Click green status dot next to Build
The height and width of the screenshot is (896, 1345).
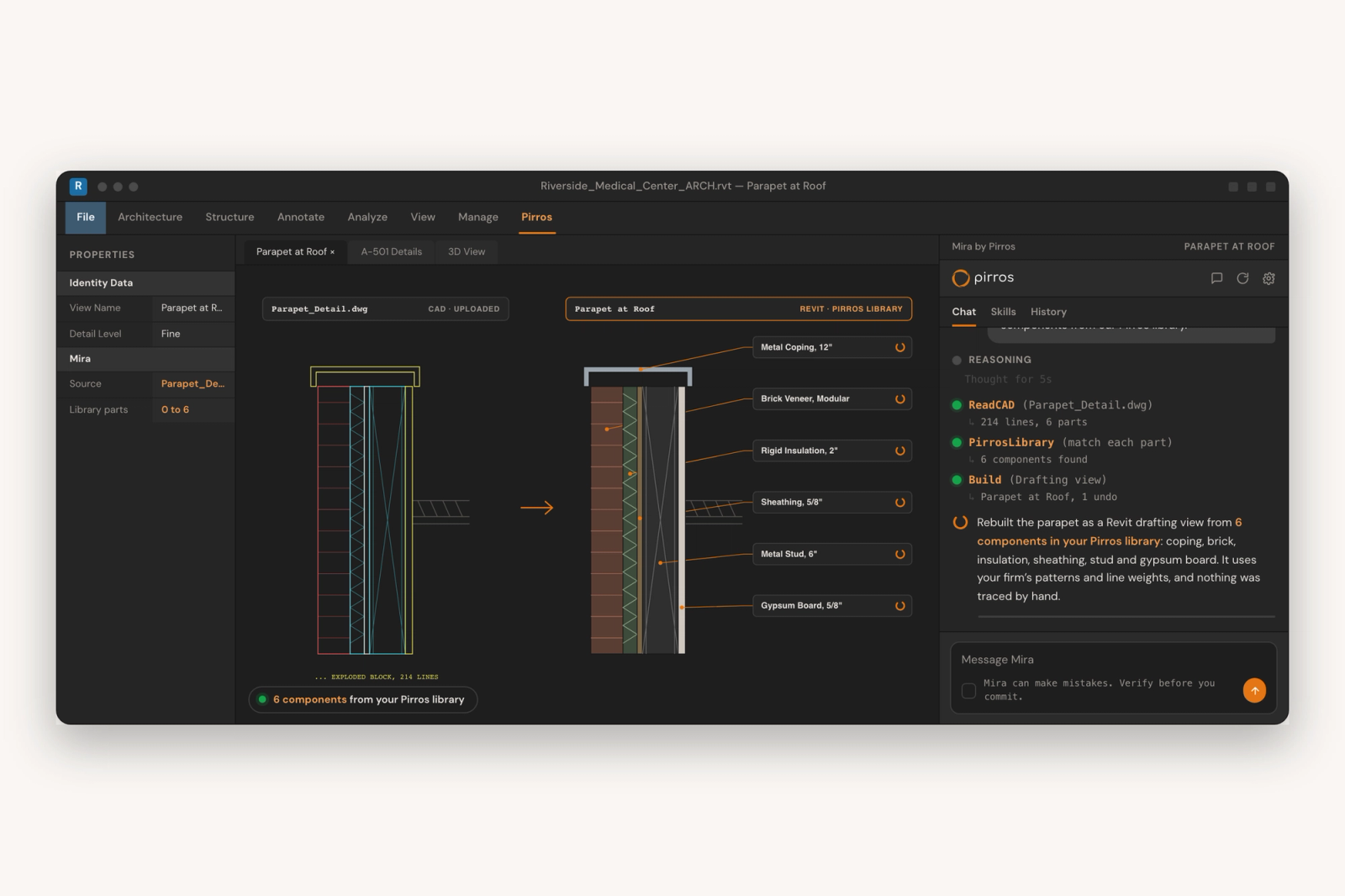click(957, 480)
